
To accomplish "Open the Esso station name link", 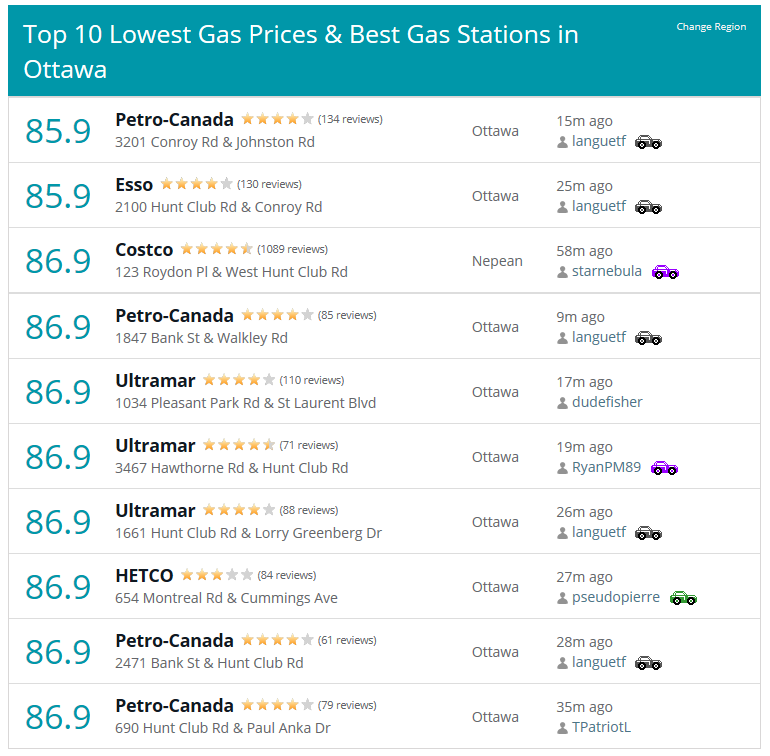I will [x=134, y=185].
